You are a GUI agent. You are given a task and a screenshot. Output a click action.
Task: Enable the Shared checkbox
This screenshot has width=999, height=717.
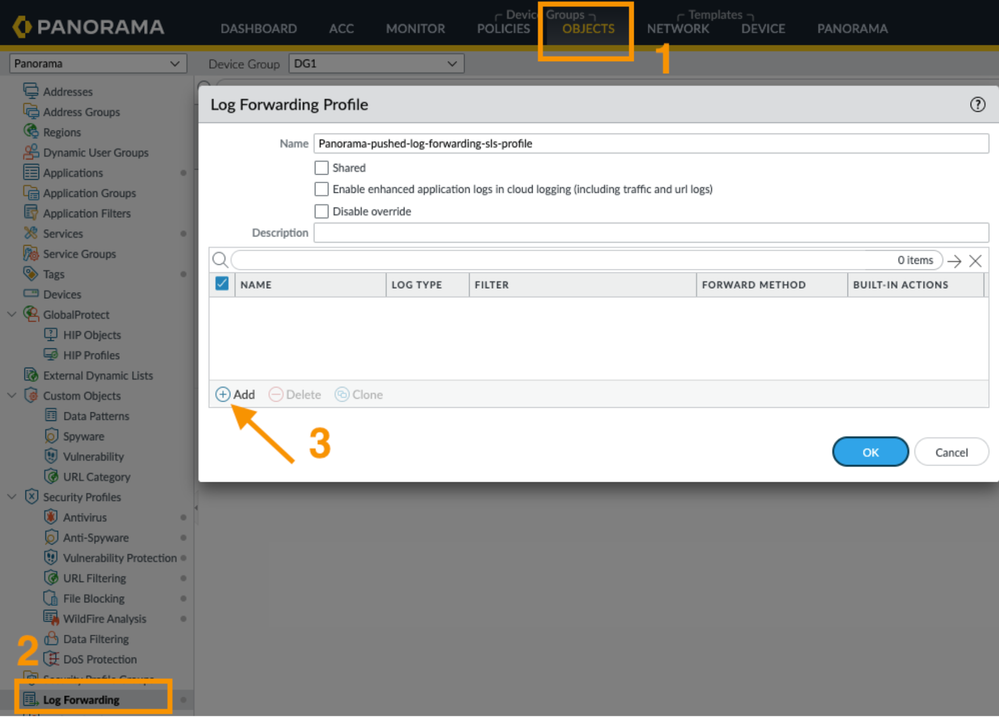point(321,168)
